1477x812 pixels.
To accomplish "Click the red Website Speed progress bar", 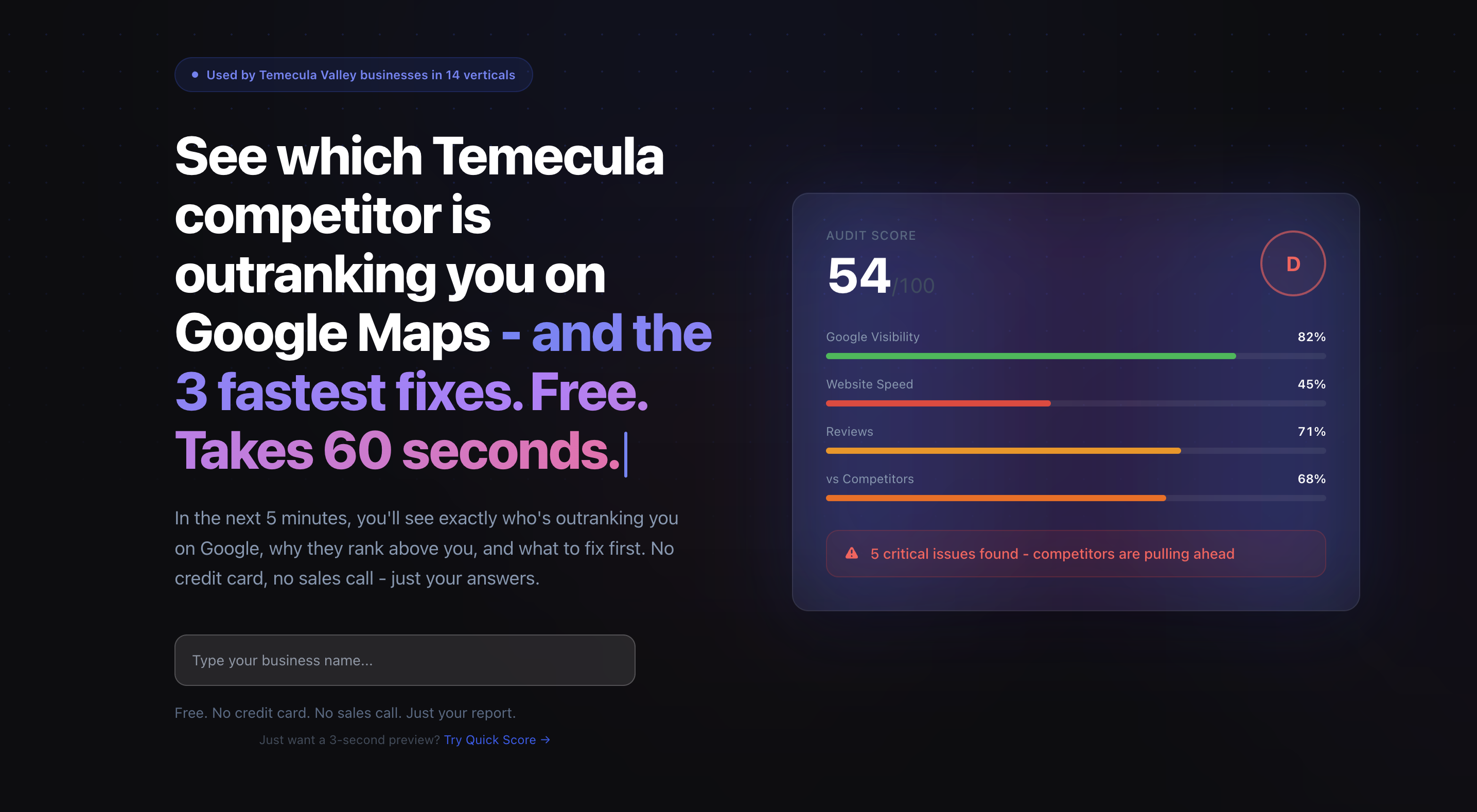I will coord(938,404).
